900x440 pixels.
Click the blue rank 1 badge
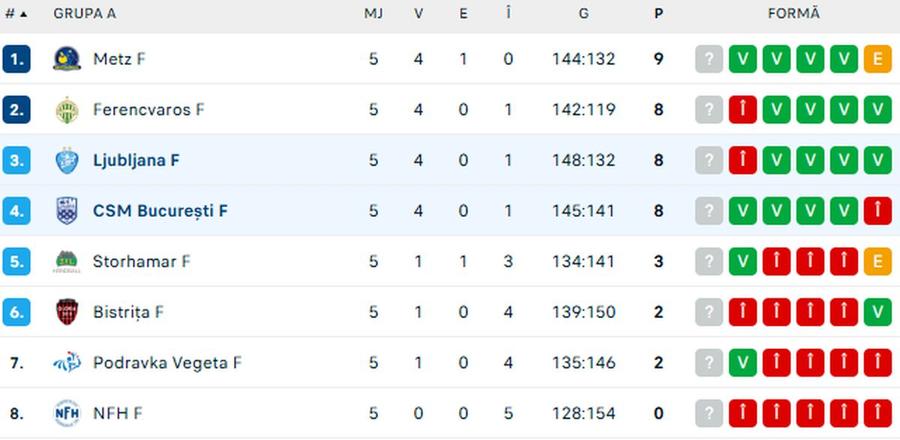click(x=17, y=59)
